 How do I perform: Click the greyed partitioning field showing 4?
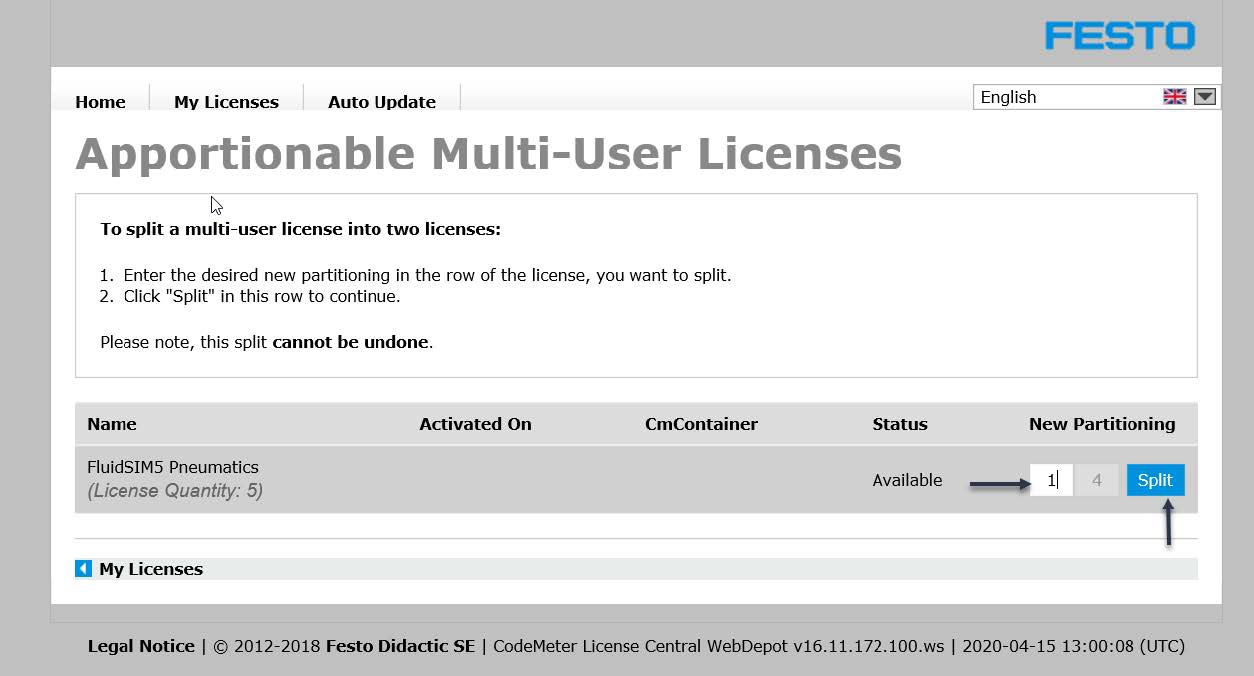1097,480
